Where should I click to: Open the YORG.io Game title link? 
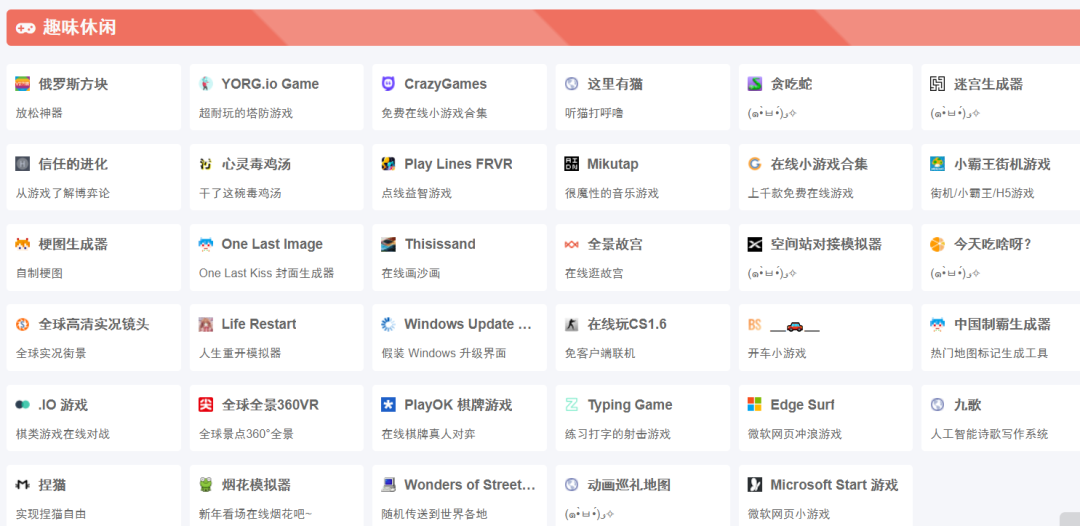(270, 84)
